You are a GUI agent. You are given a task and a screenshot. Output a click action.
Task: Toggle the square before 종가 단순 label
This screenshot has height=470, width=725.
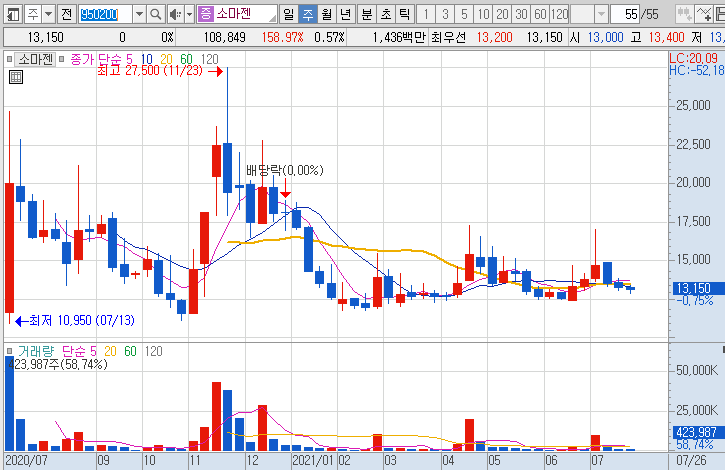[x=61, y=59]
